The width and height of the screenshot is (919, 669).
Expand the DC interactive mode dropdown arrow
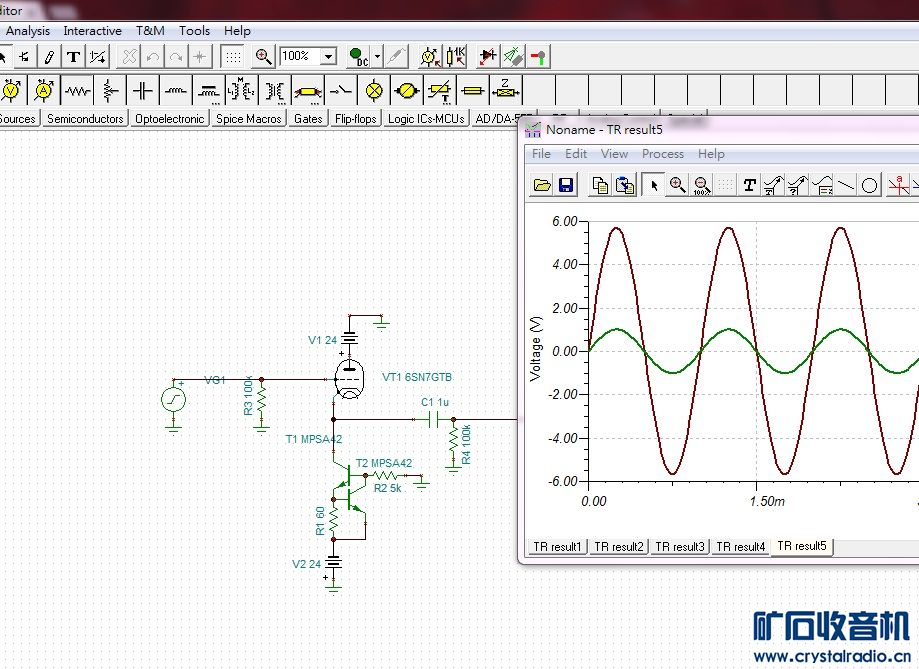(x=377, y=56)
